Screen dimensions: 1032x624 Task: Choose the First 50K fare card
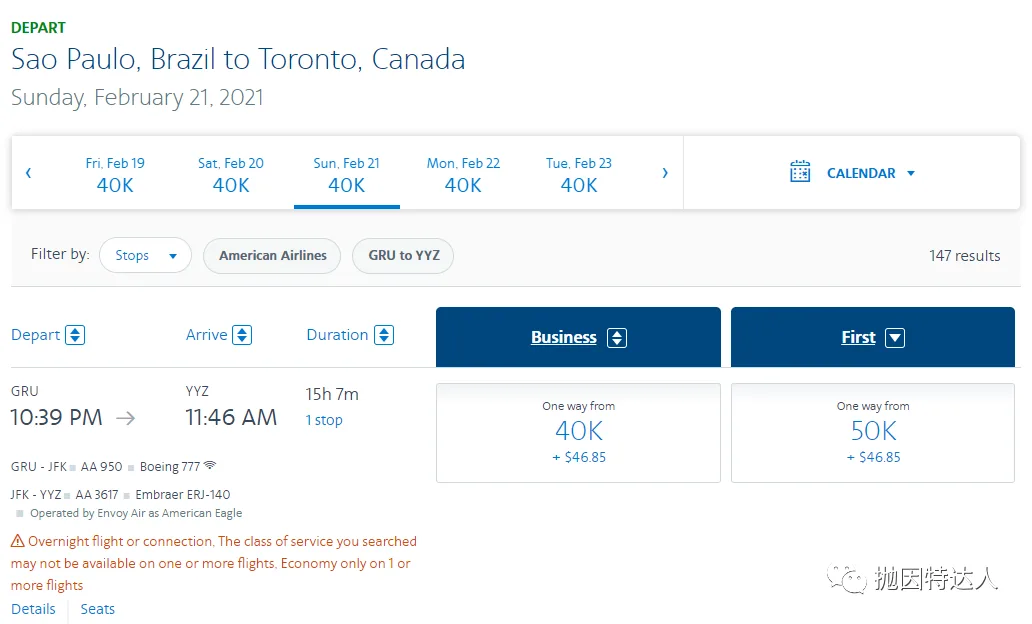point(873,432)
